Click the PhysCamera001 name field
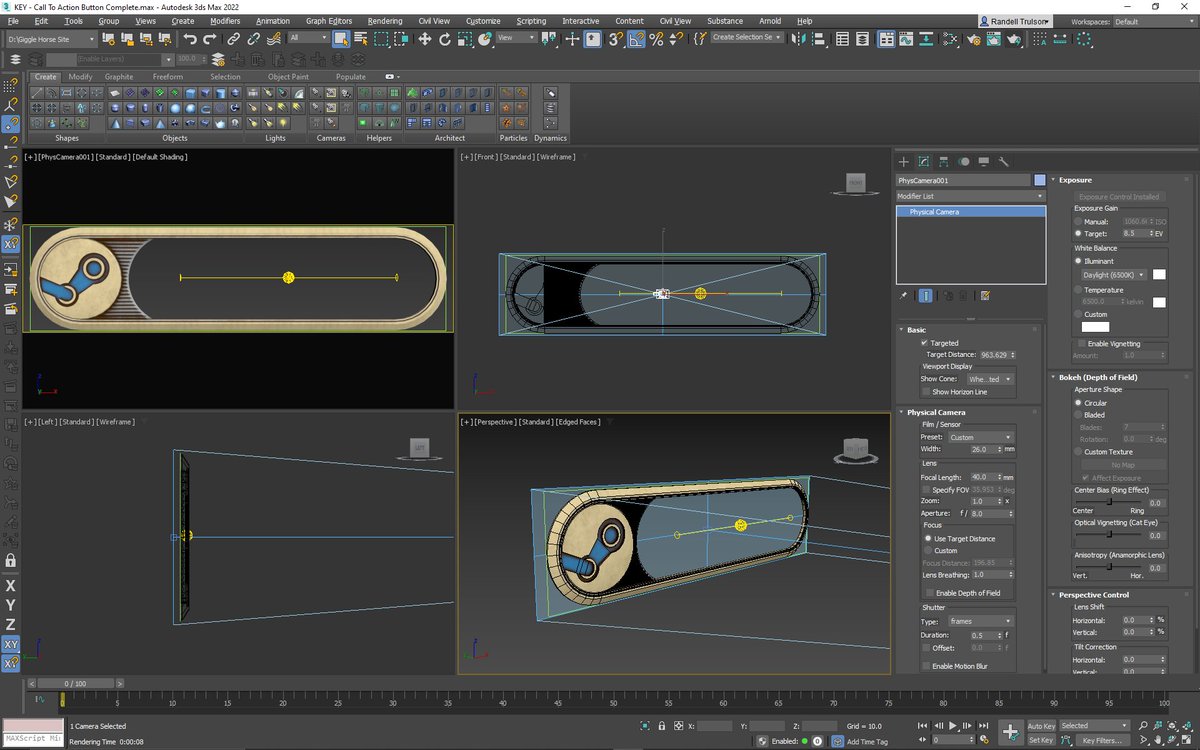Viewport: 1200px width, 750px height. coord(963,180)
